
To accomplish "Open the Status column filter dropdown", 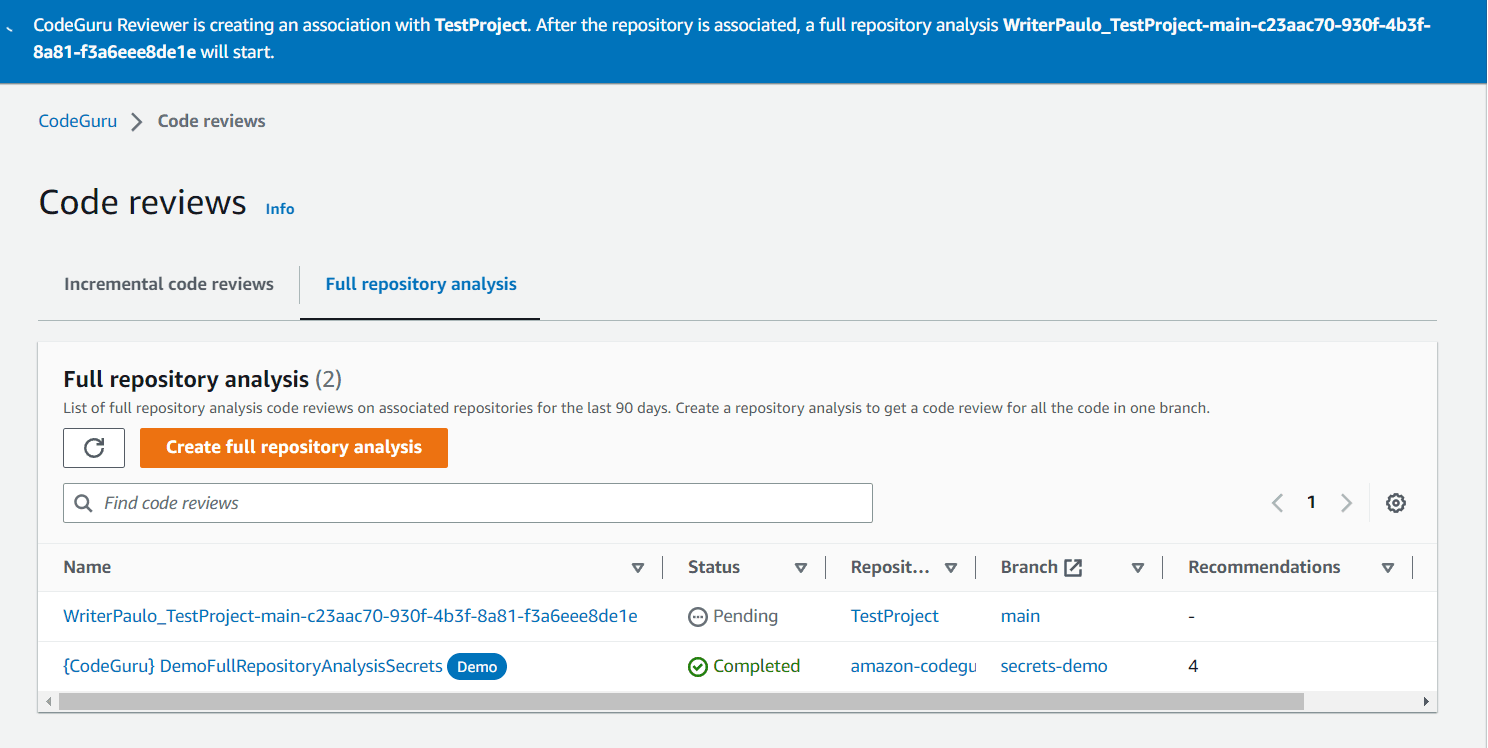I will [802, 567].
